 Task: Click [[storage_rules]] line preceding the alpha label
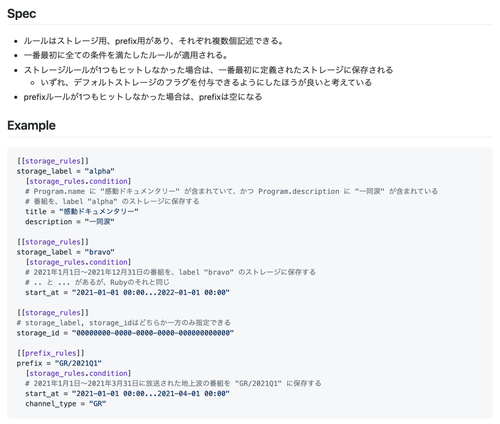pos(53,161)
